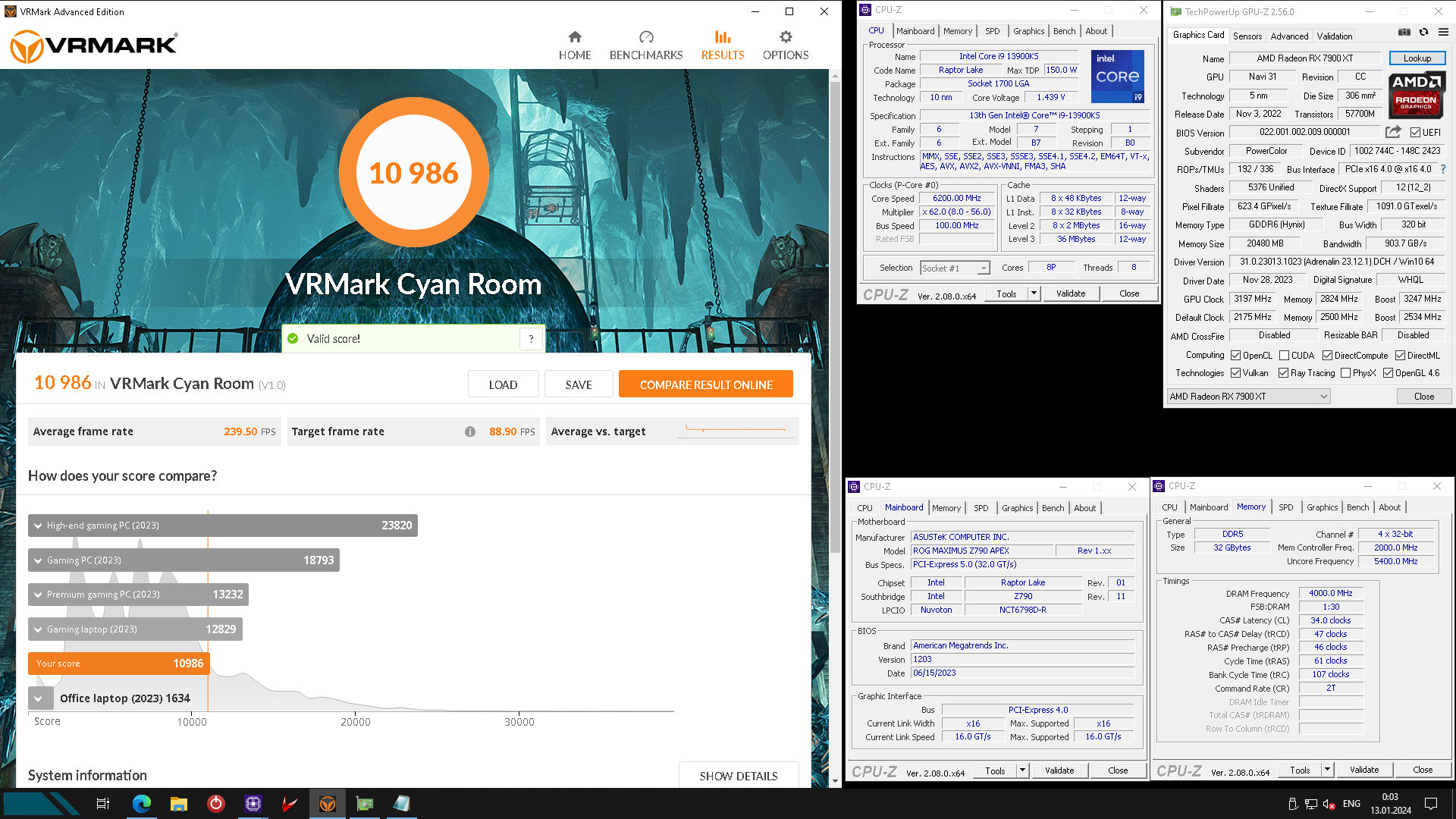Expand Premium gaming PC (2023) row
This screenshot has height=819, width=1456.
[x=38, y=595]
